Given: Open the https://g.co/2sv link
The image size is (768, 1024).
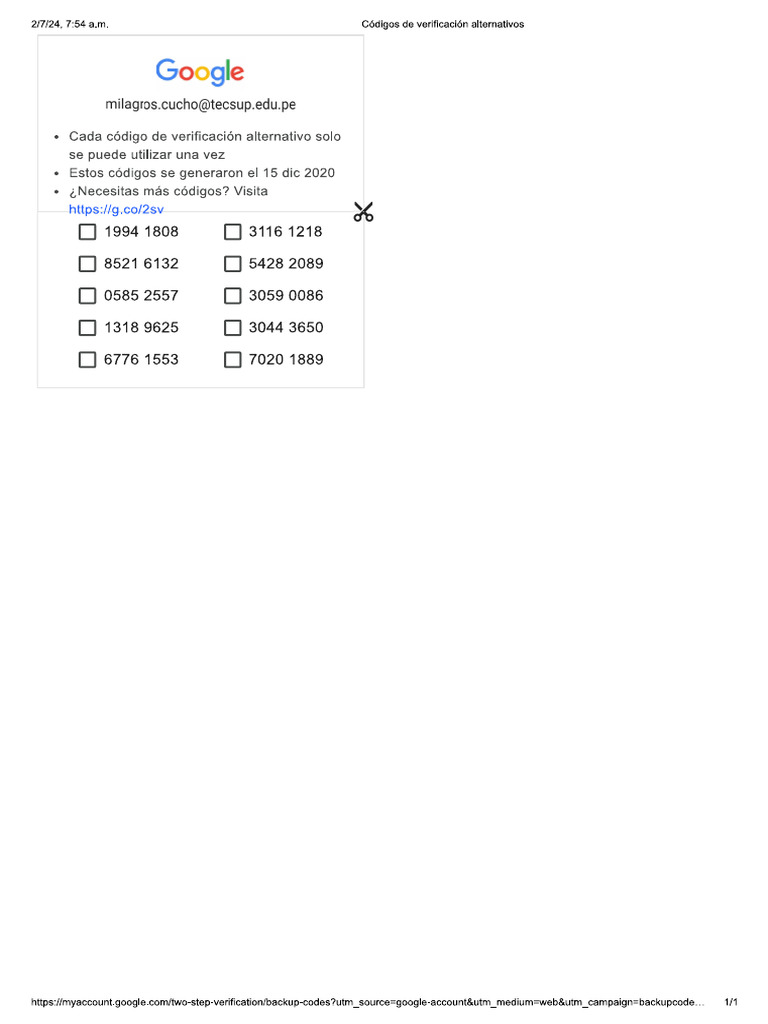Looking at the screenshot, I should coord(116,209).
